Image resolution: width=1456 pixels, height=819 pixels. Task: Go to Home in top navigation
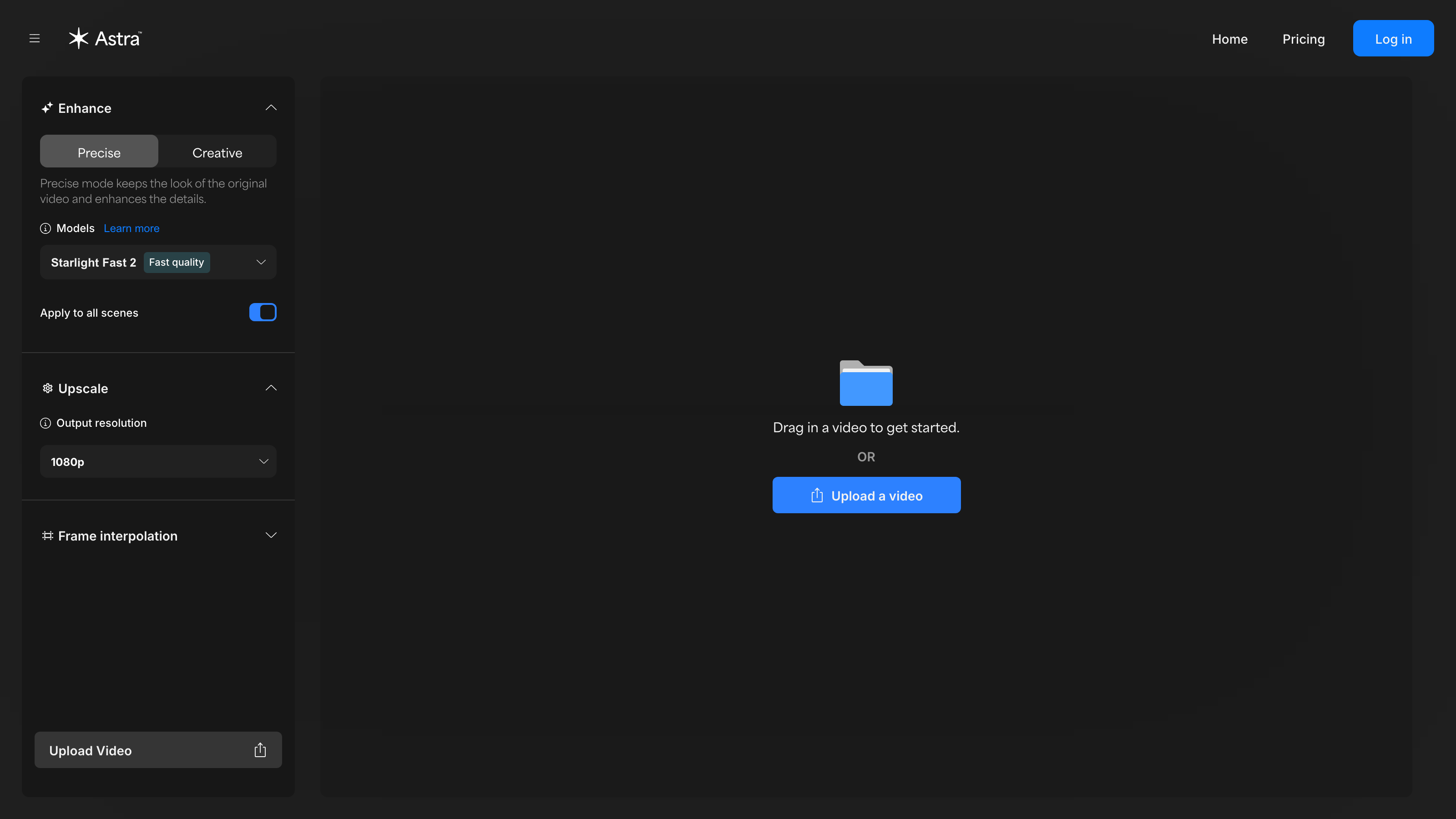1230,39
